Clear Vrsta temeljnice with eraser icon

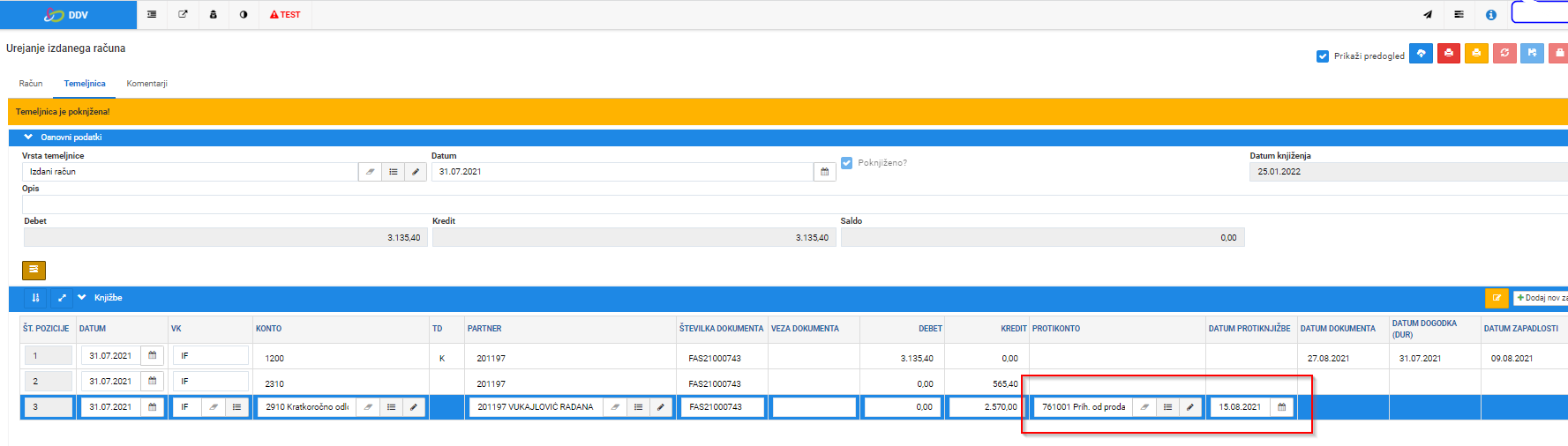(370, 172)
